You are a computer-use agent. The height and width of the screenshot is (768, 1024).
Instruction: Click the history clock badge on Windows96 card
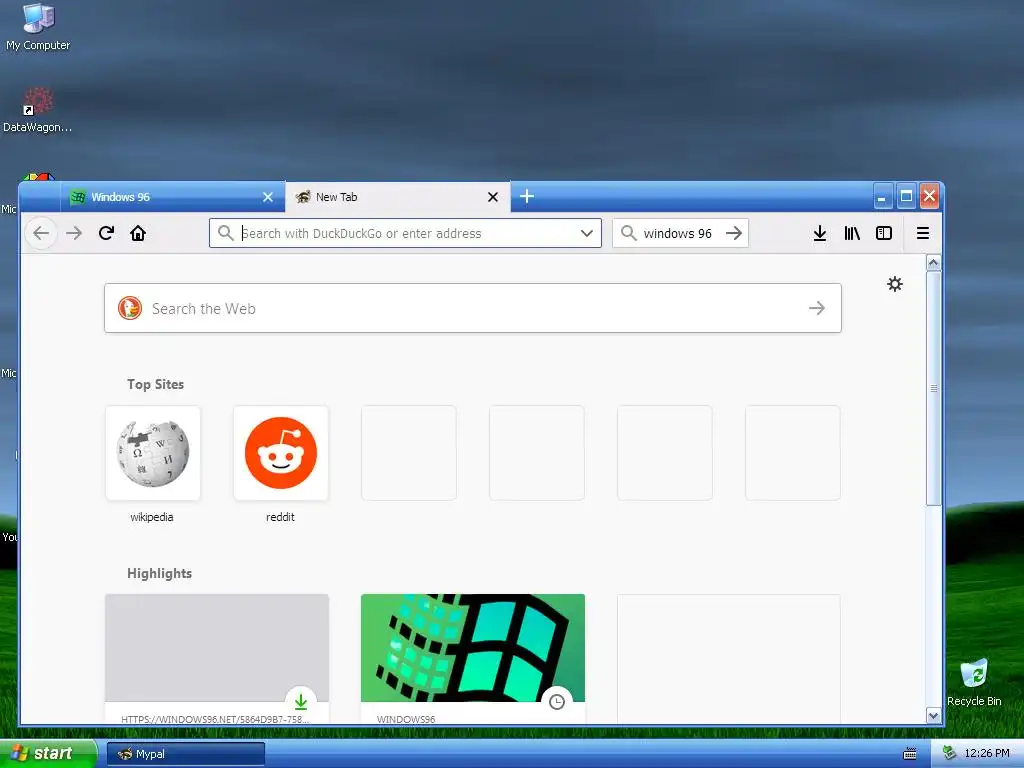click(556, 702)
